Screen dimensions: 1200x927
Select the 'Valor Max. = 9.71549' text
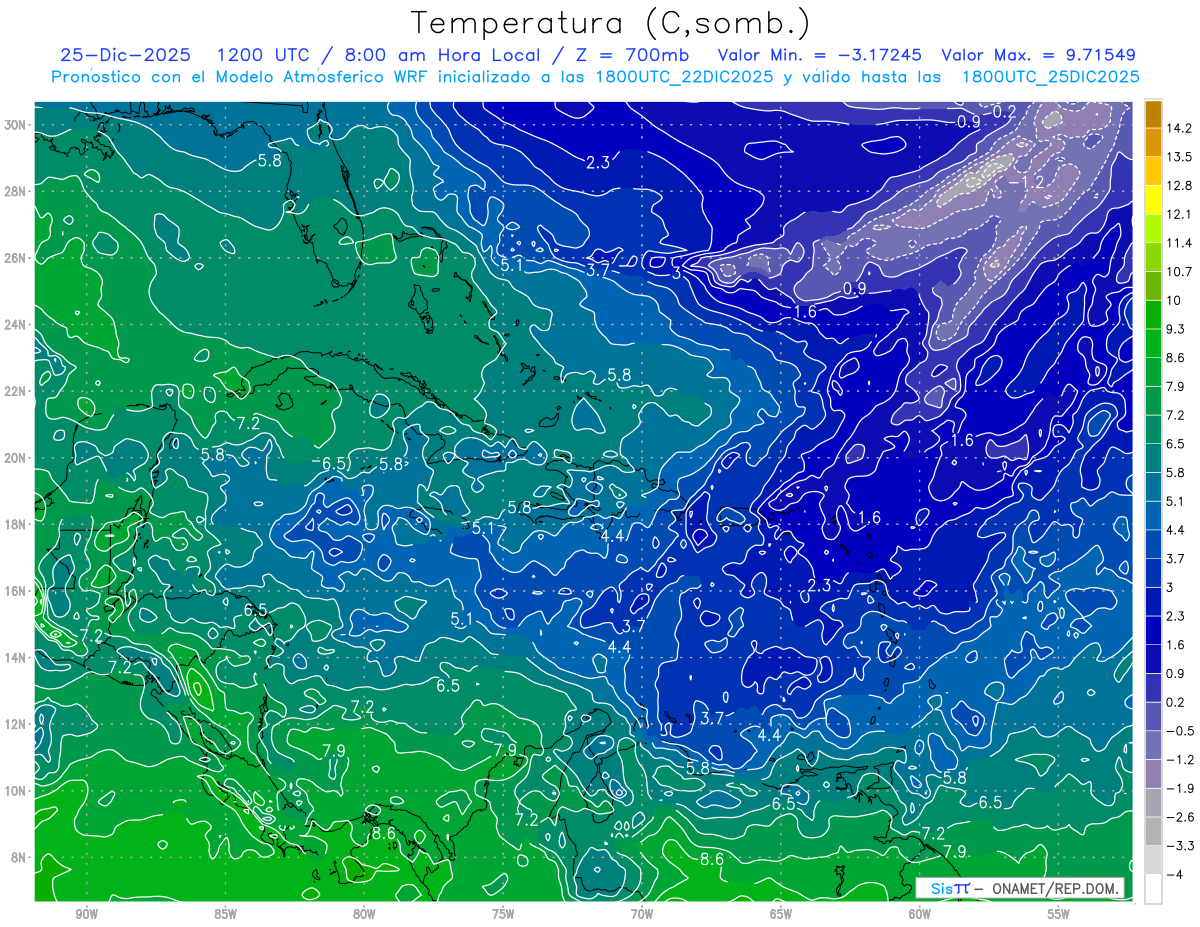click(1038, 56)
